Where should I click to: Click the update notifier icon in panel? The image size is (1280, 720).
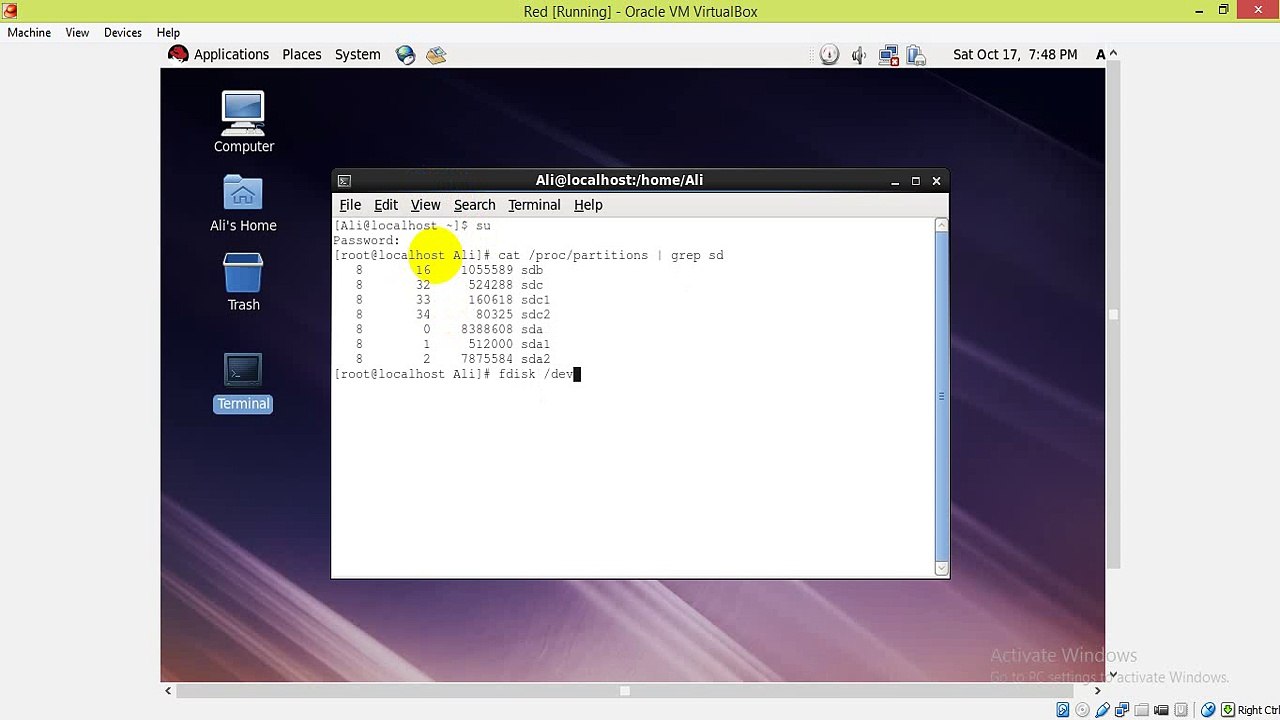pyautogui.click(x=829, y=55)
